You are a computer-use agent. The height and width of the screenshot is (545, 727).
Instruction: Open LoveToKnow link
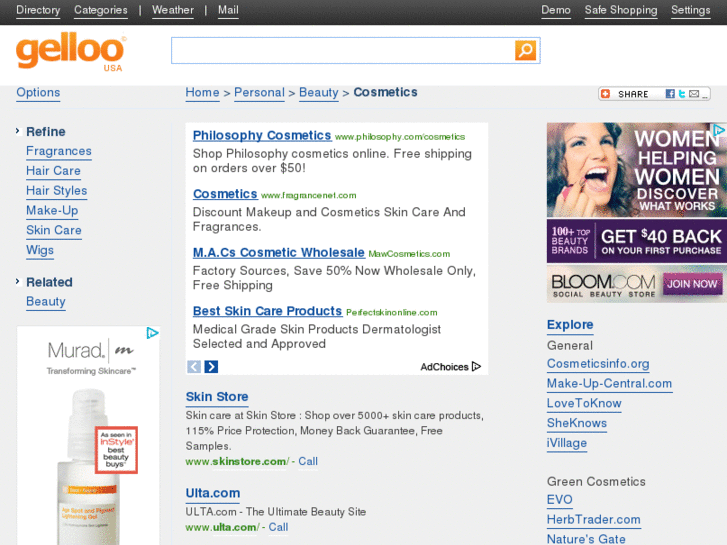click(584, 404)
